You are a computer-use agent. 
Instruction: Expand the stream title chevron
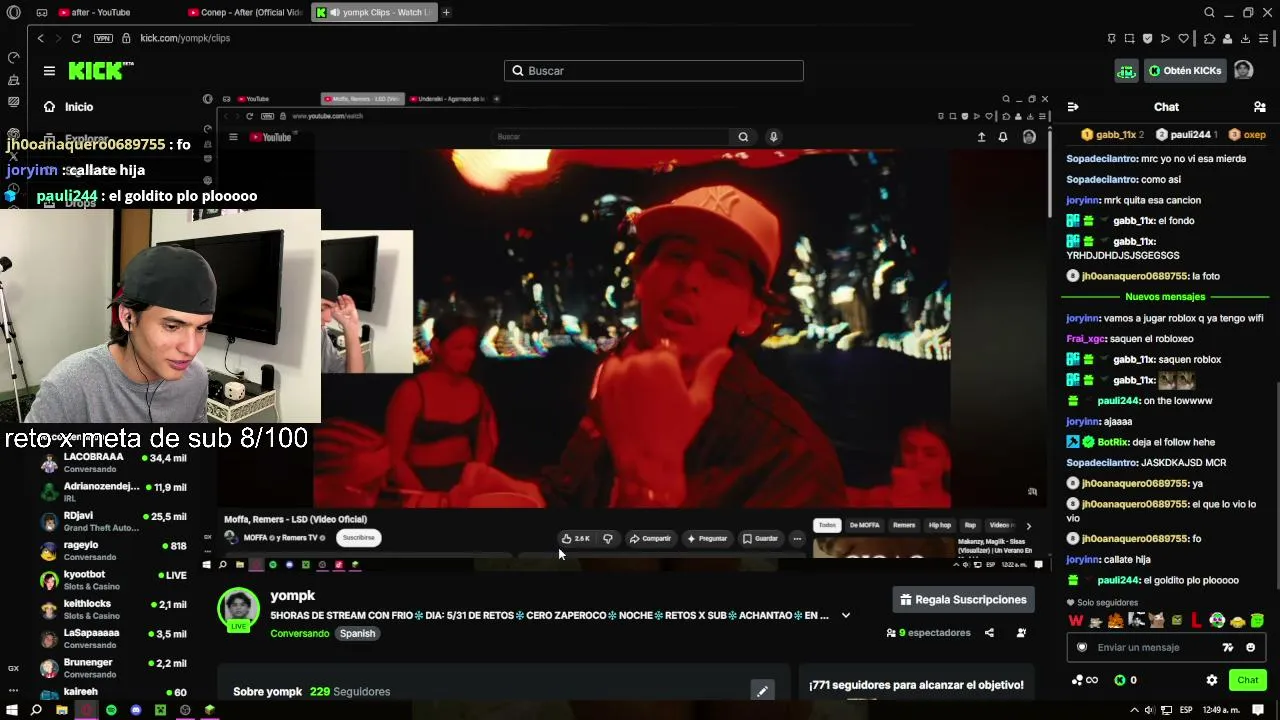[x=846, y=616]
